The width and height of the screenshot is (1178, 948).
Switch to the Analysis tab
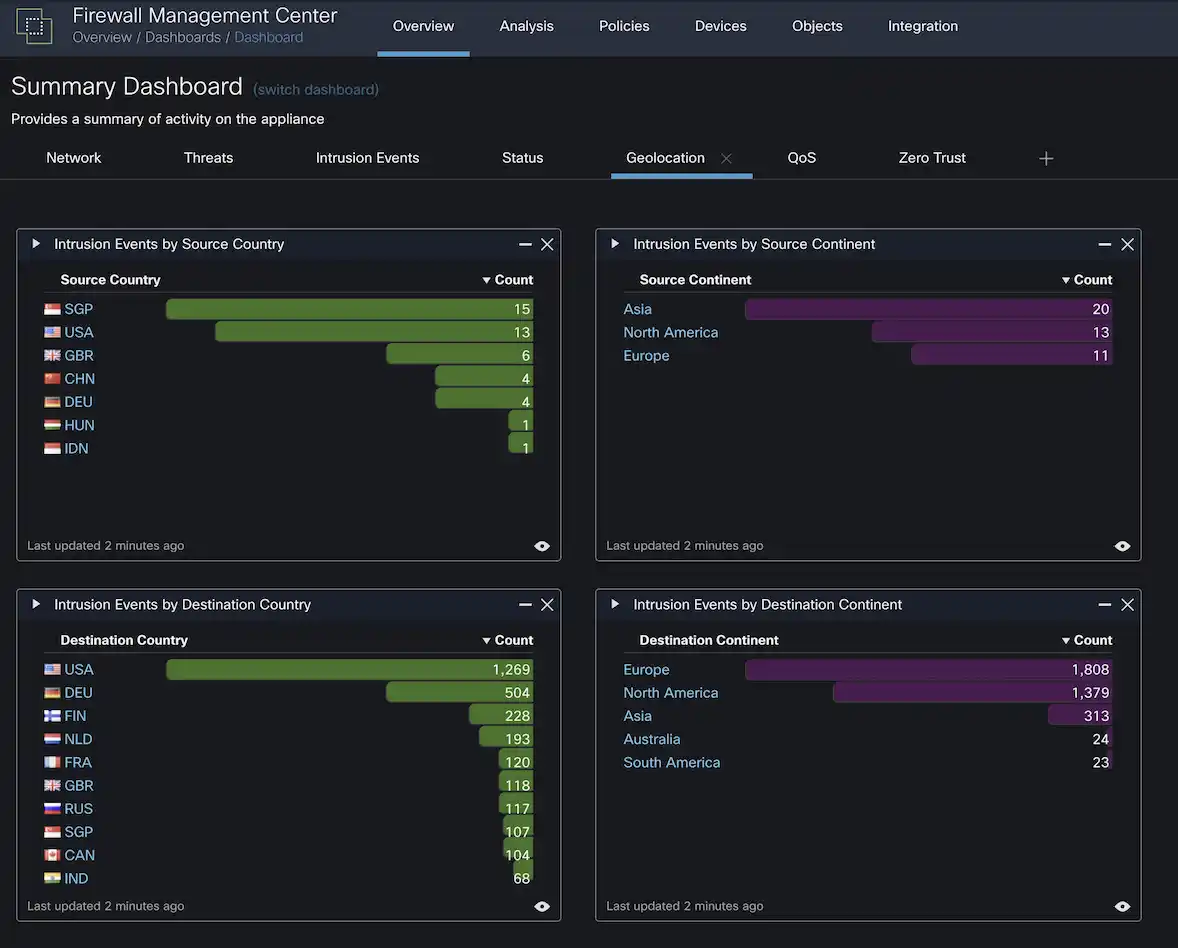click(x=526, y=26)
